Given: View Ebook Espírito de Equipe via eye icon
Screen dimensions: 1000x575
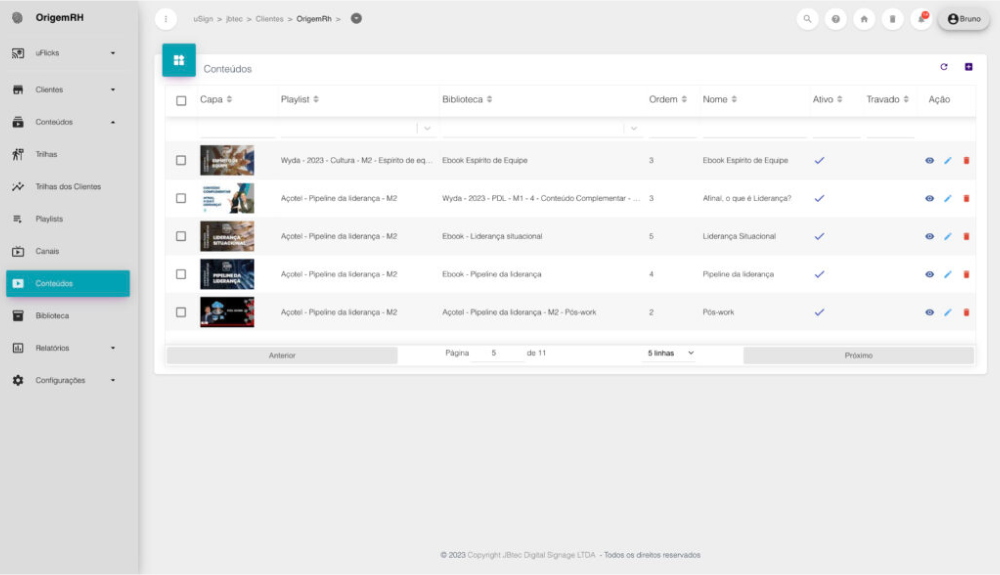Looking at the screenshot, I should coord(929,160).
